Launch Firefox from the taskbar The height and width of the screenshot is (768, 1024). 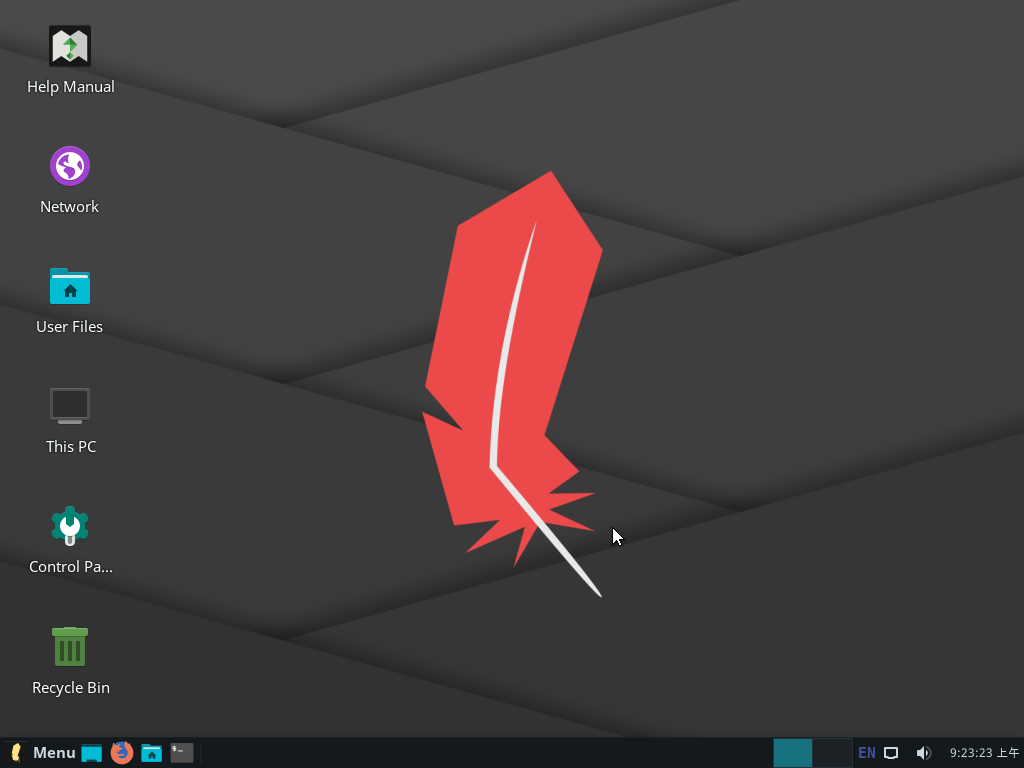121,753
